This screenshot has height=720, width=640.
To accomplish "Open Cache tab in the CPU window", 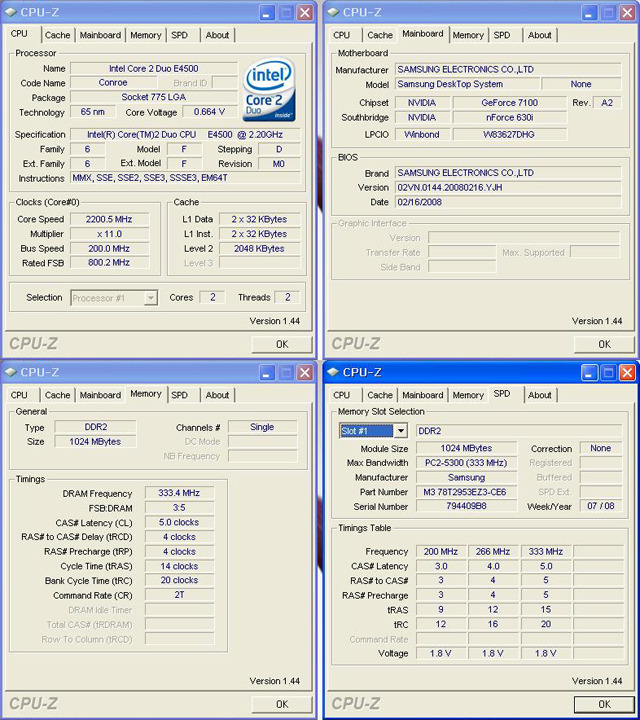I will point(57,35).
